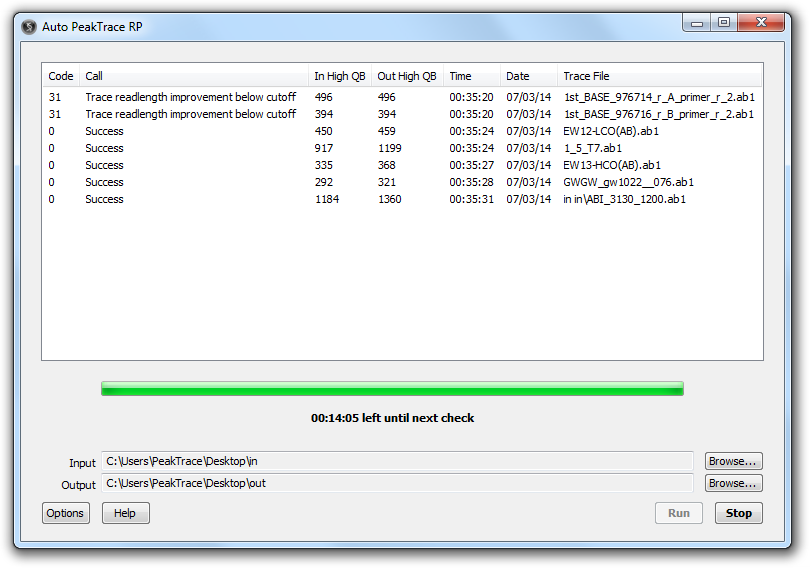The height and width of the screenshot is (568, 810).
Task: Click the In High QB value 335
Action: tap(324, 165)
